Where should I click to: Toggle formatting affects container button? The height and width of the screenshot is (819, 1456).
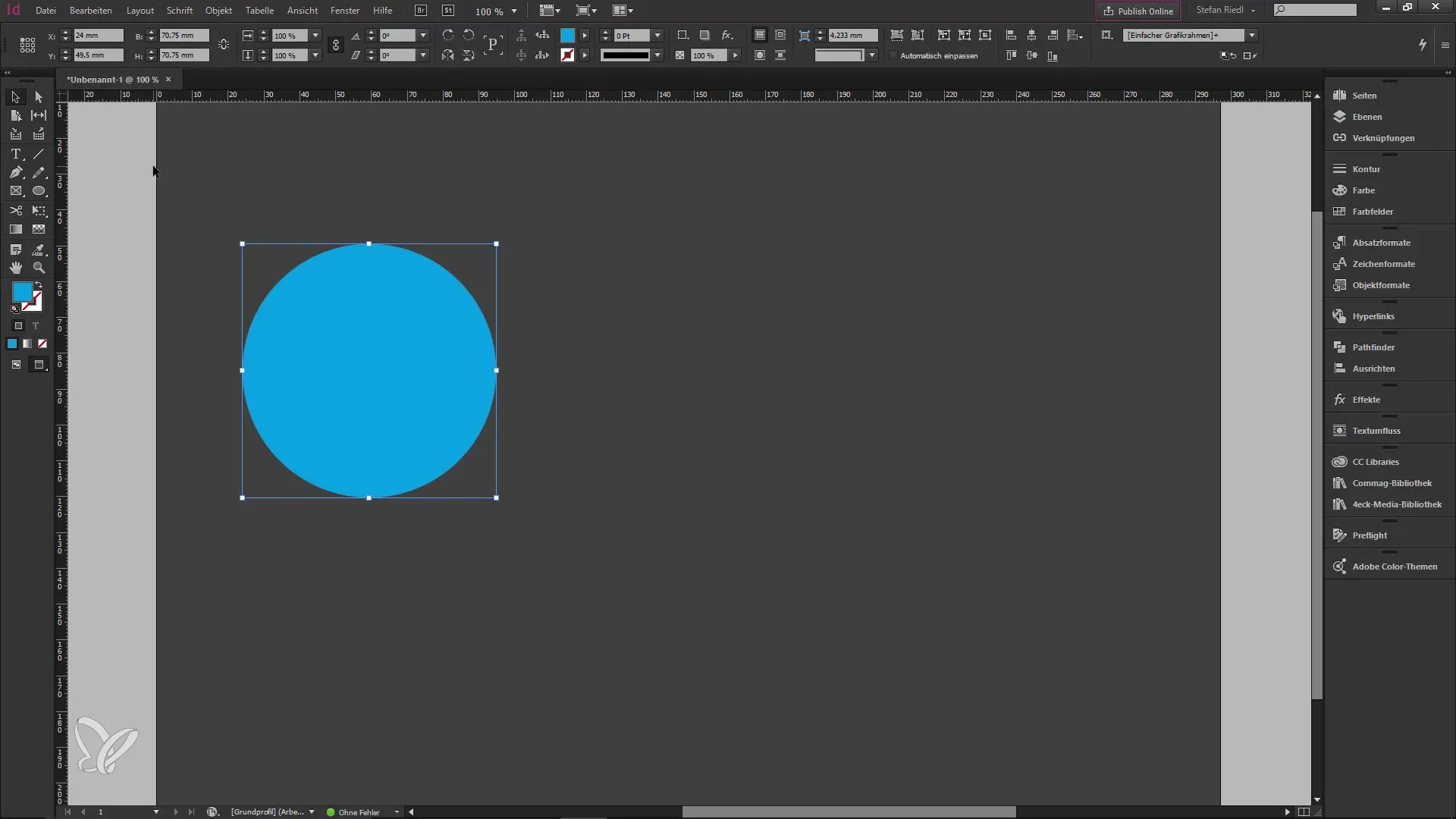click(x=18, y=326)
